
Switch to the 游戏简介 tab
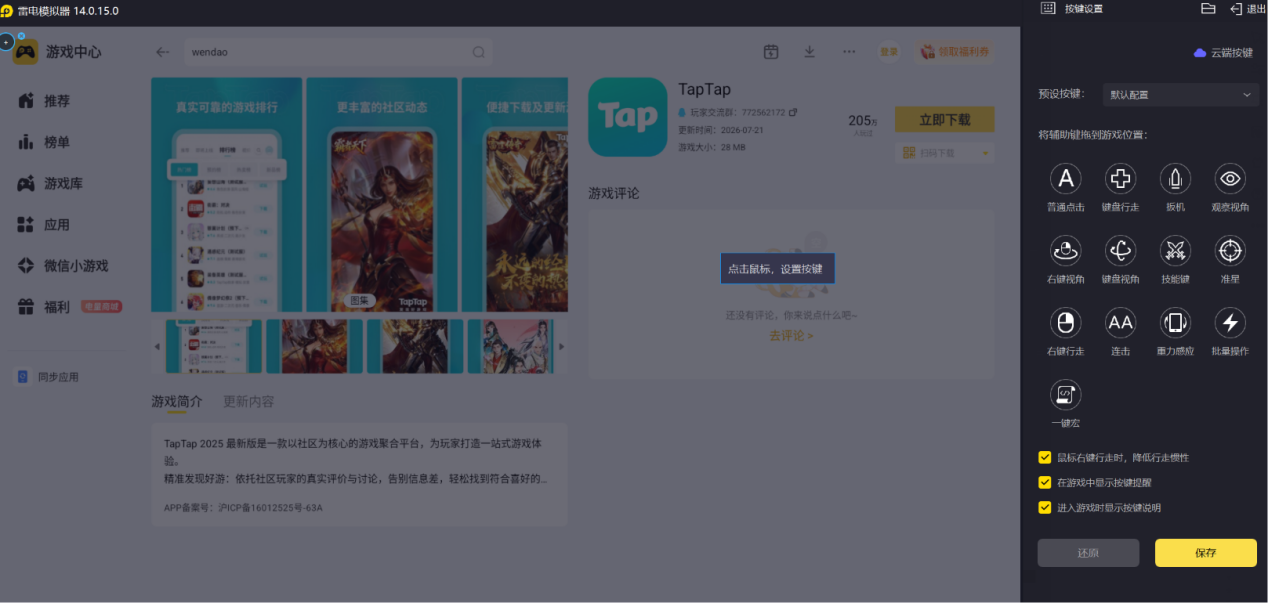click(176, 401)
